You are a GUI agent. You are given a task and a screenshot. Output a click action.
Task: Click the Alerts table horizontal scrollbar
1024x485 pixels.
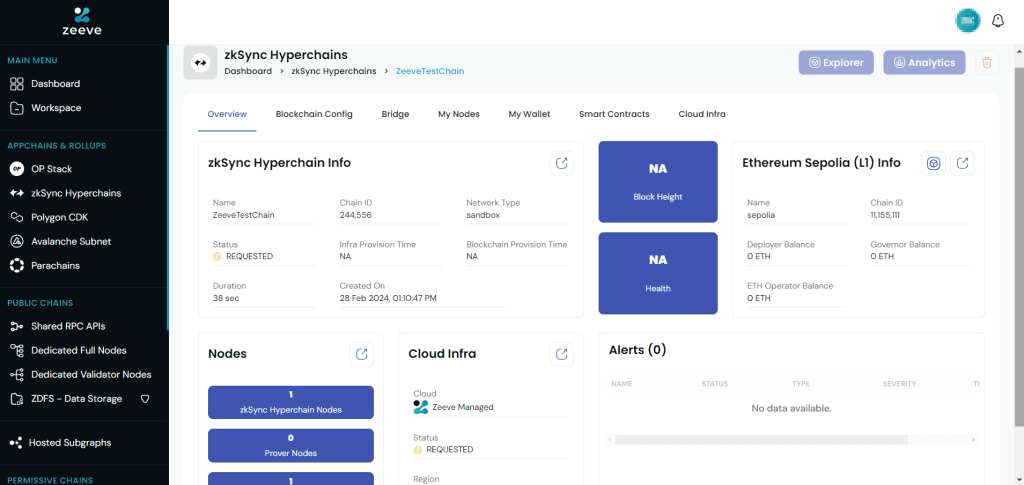[761, 439]
